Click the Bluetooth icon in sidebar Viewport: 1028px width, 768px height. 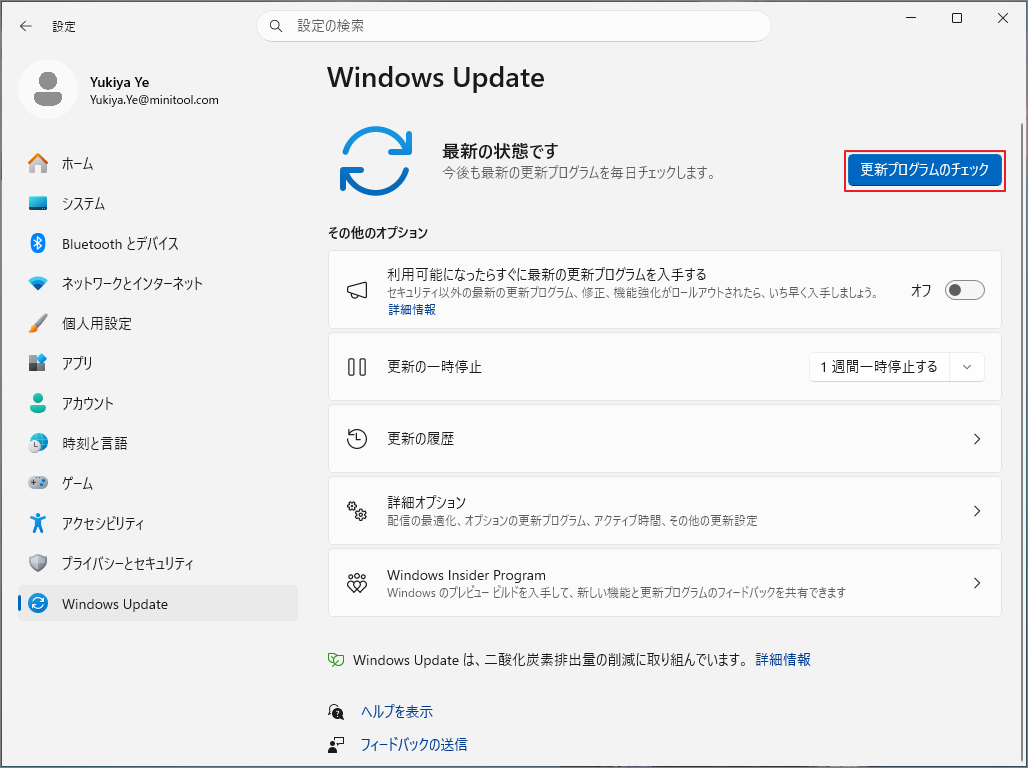[x=38, y=243]
